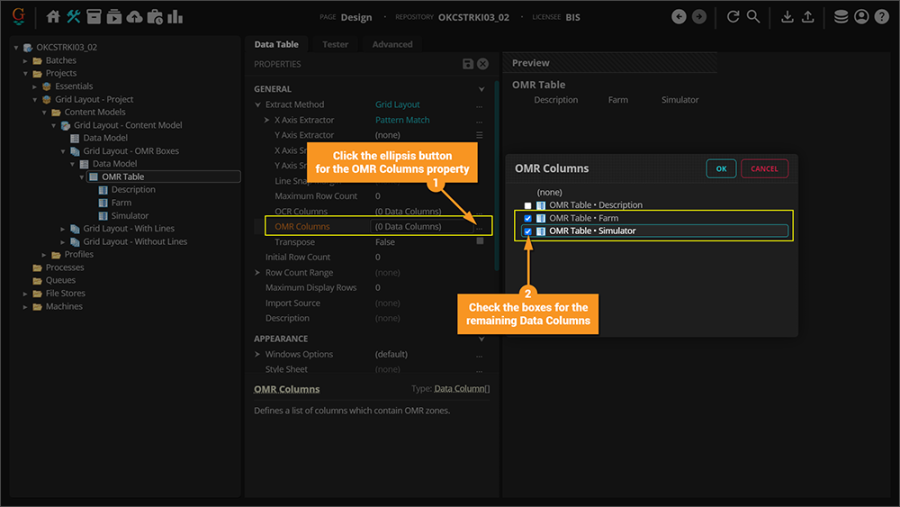Open the help question mark icon
Viewport: 900px width, 507px height.
[881, 17]
